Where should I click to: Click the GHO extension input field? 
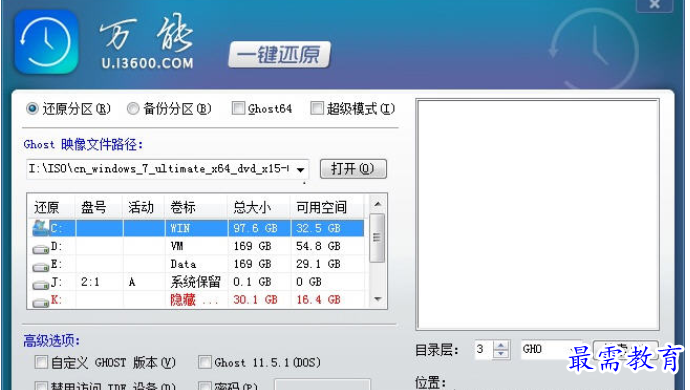(551, 350)
